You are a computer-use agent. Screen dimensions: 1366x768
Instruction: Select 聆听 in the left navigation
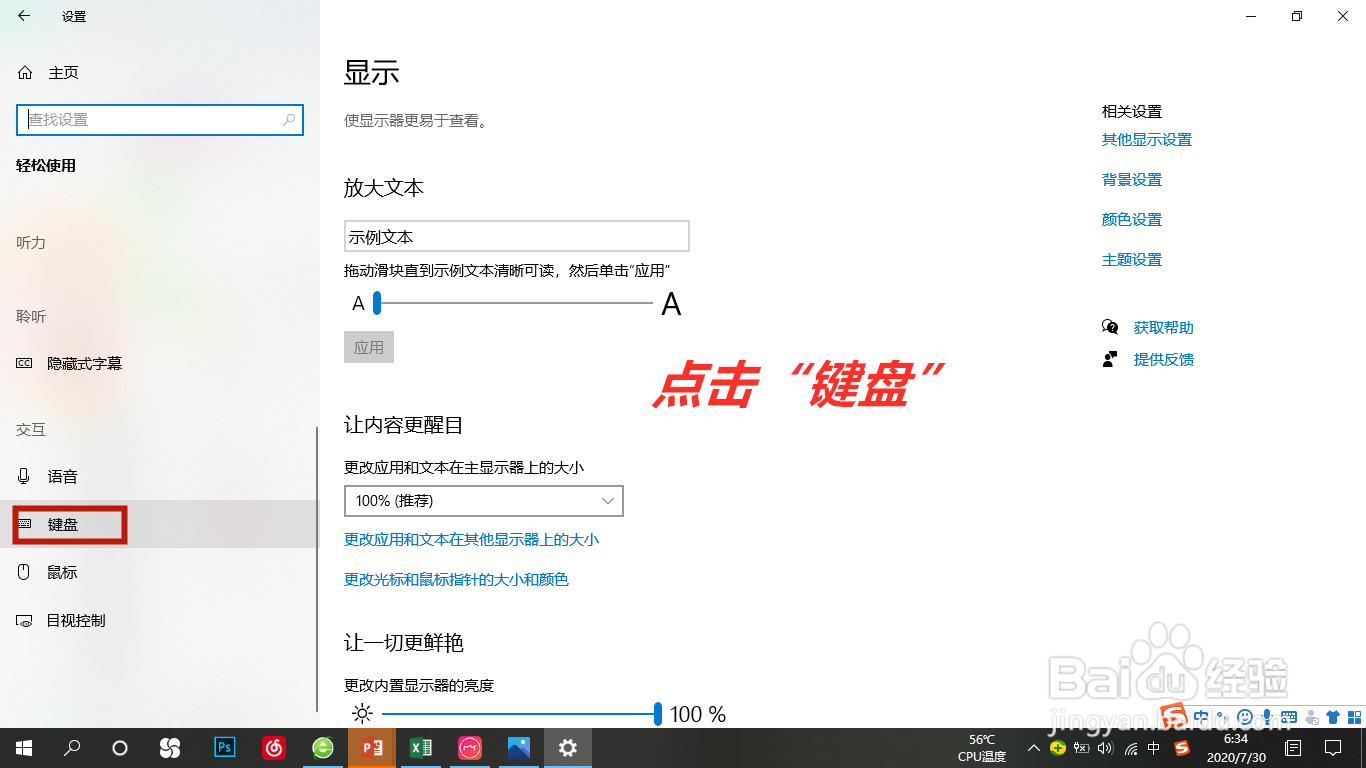31,316
